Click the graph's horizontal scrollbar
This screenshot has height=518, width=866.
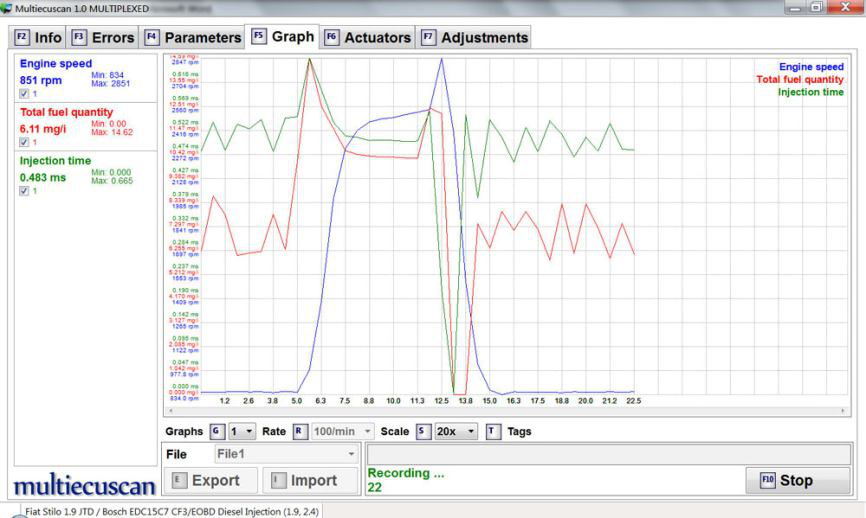click(x=500, y=411)
